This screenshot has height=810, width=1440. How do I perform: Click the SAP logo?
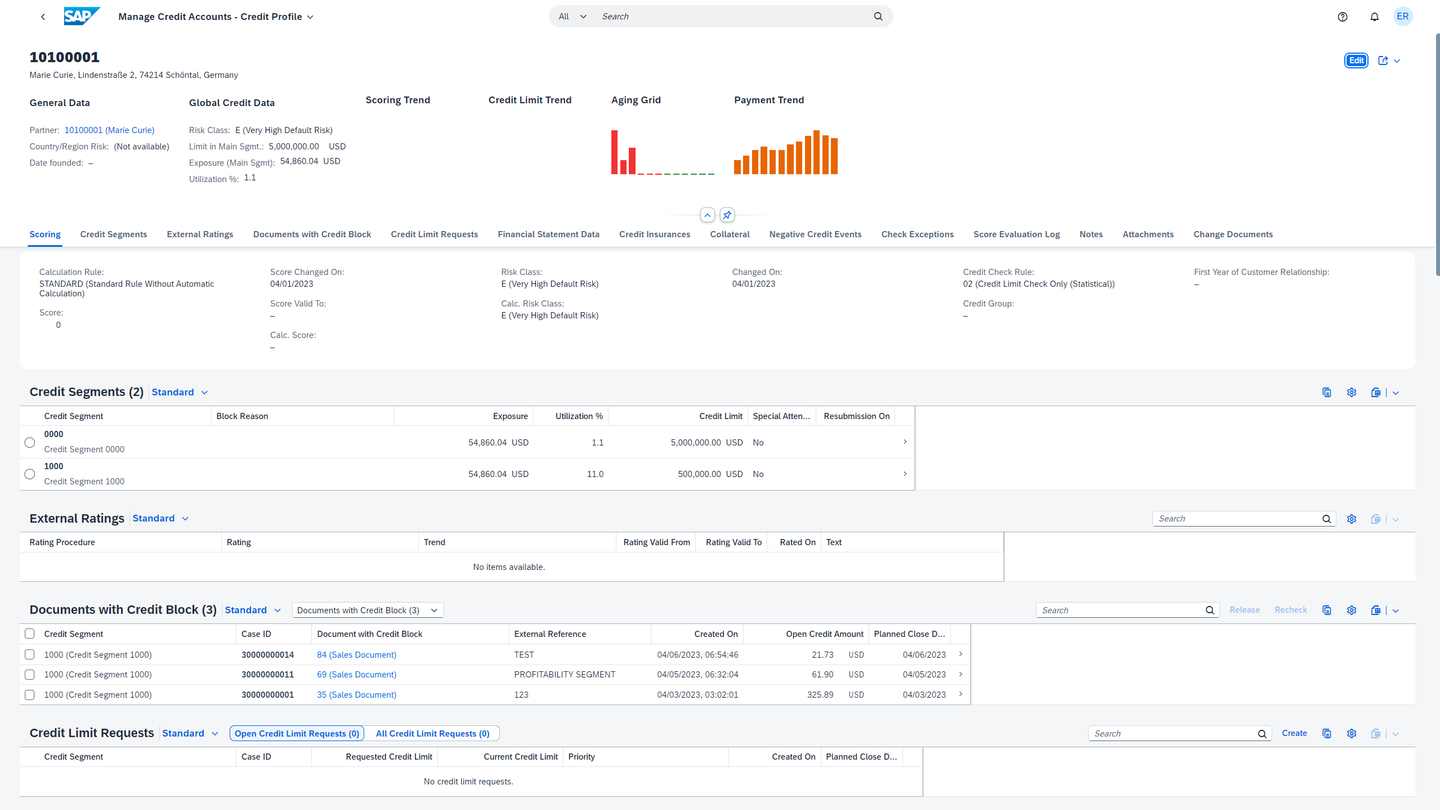82,16
